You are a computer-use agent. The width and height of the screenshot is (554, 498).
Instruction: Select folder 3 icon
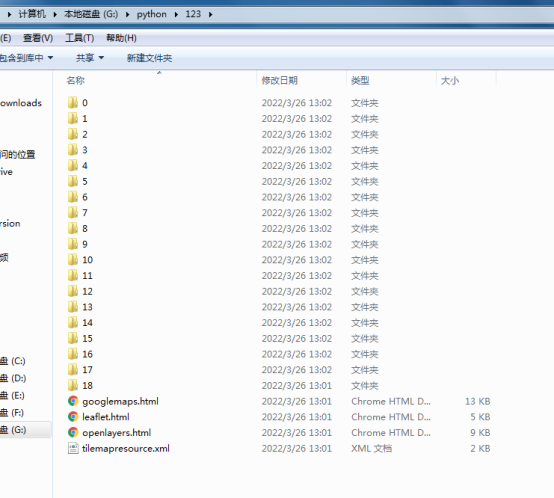[73, 150]
